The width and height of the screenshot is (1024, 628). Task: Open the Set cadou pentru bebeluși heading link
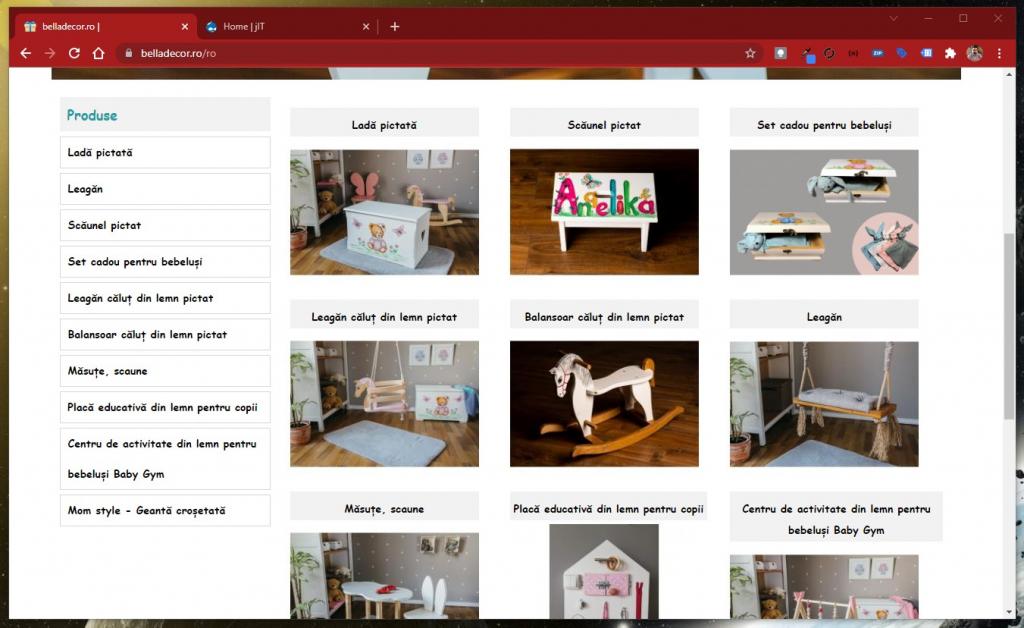tap(824, 125)
